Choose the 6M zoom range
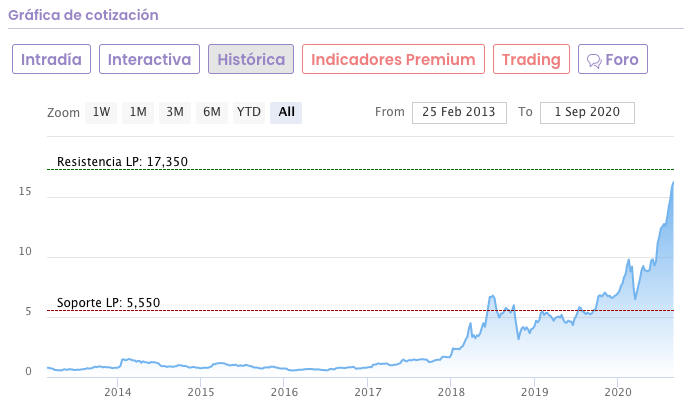 [x=212, y=112]
